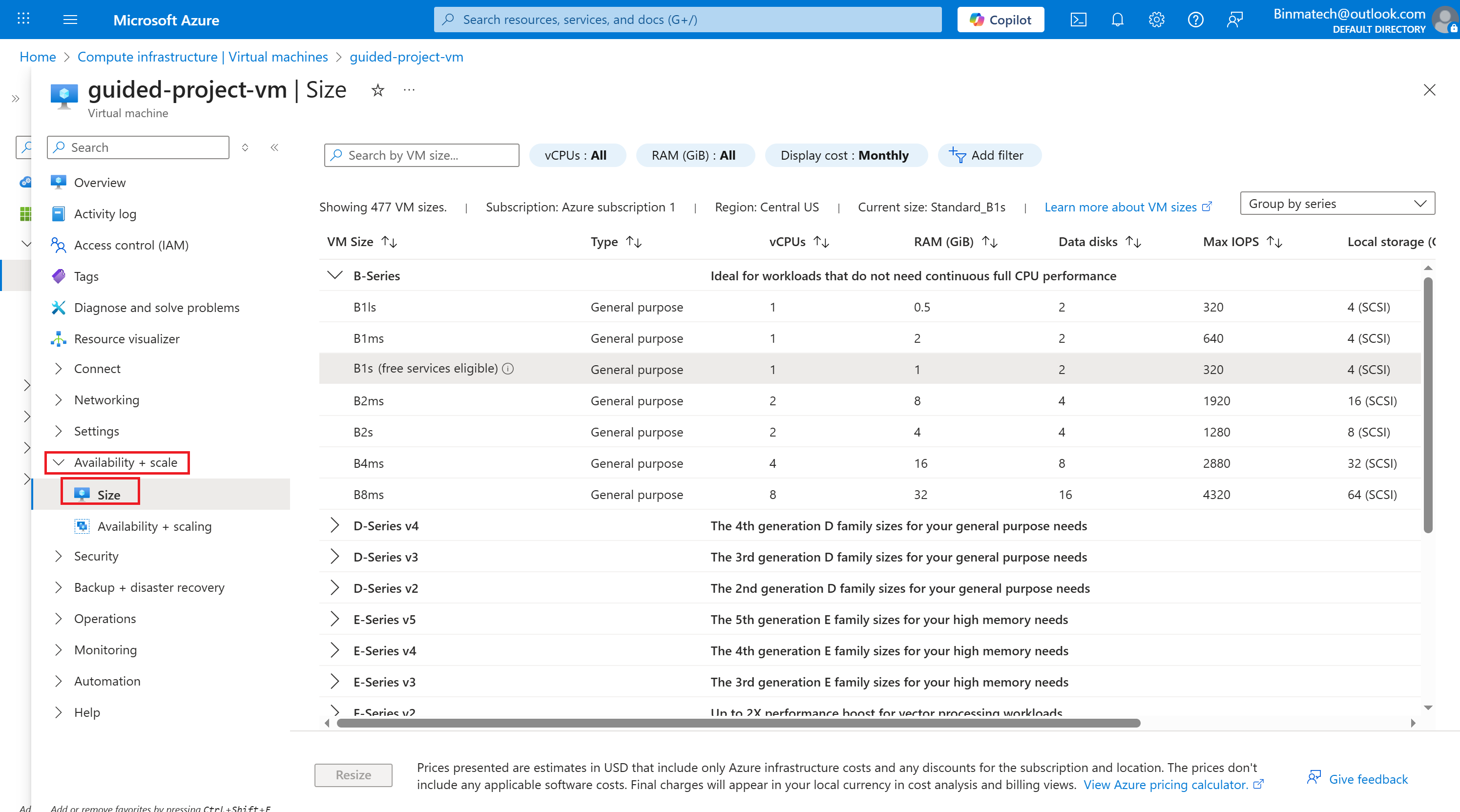
Task: Click the Copilot button
Action: click(1001, 20)
